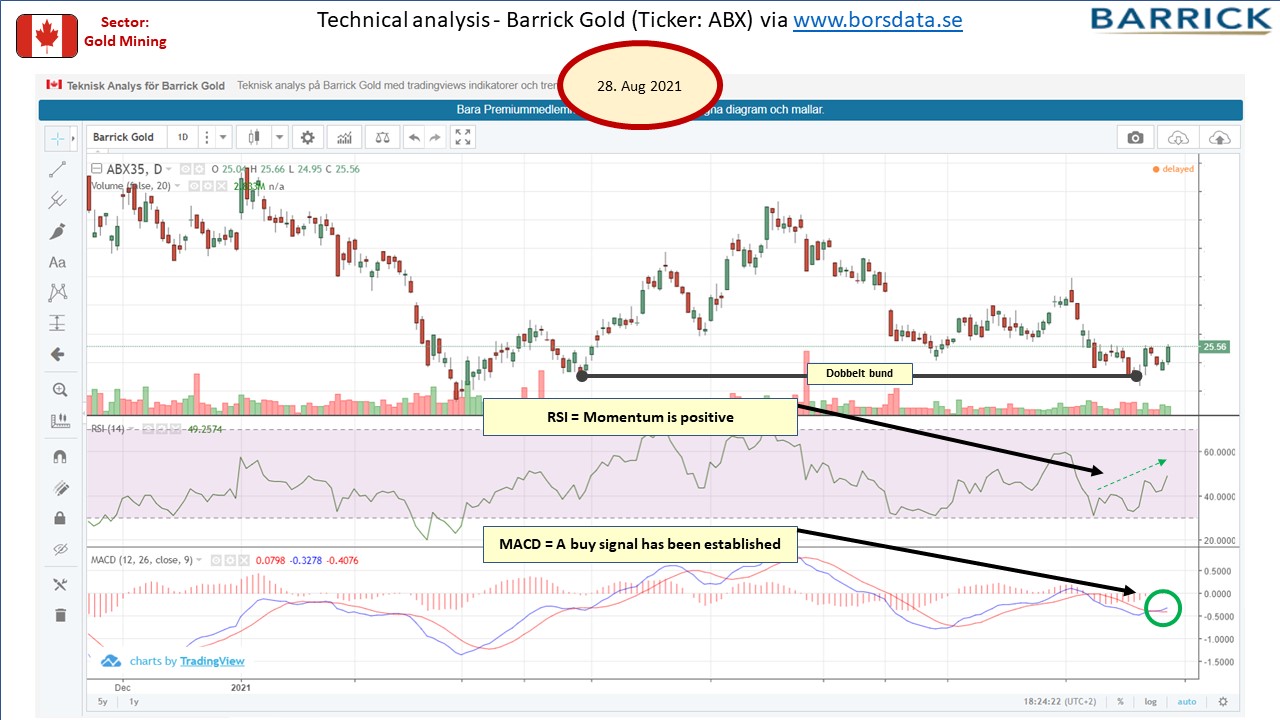
Task: Open the drawing tools settings icon
Action: [x=58, y=585]
